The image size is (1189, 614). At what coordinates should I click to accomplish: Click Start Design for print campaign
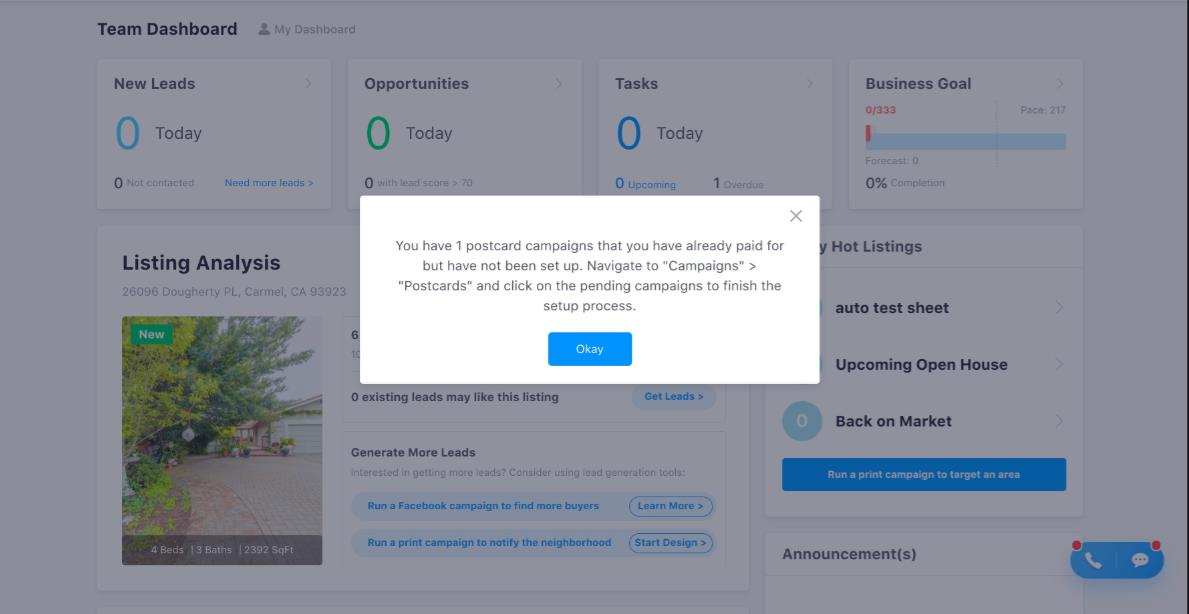coord(670,543)
